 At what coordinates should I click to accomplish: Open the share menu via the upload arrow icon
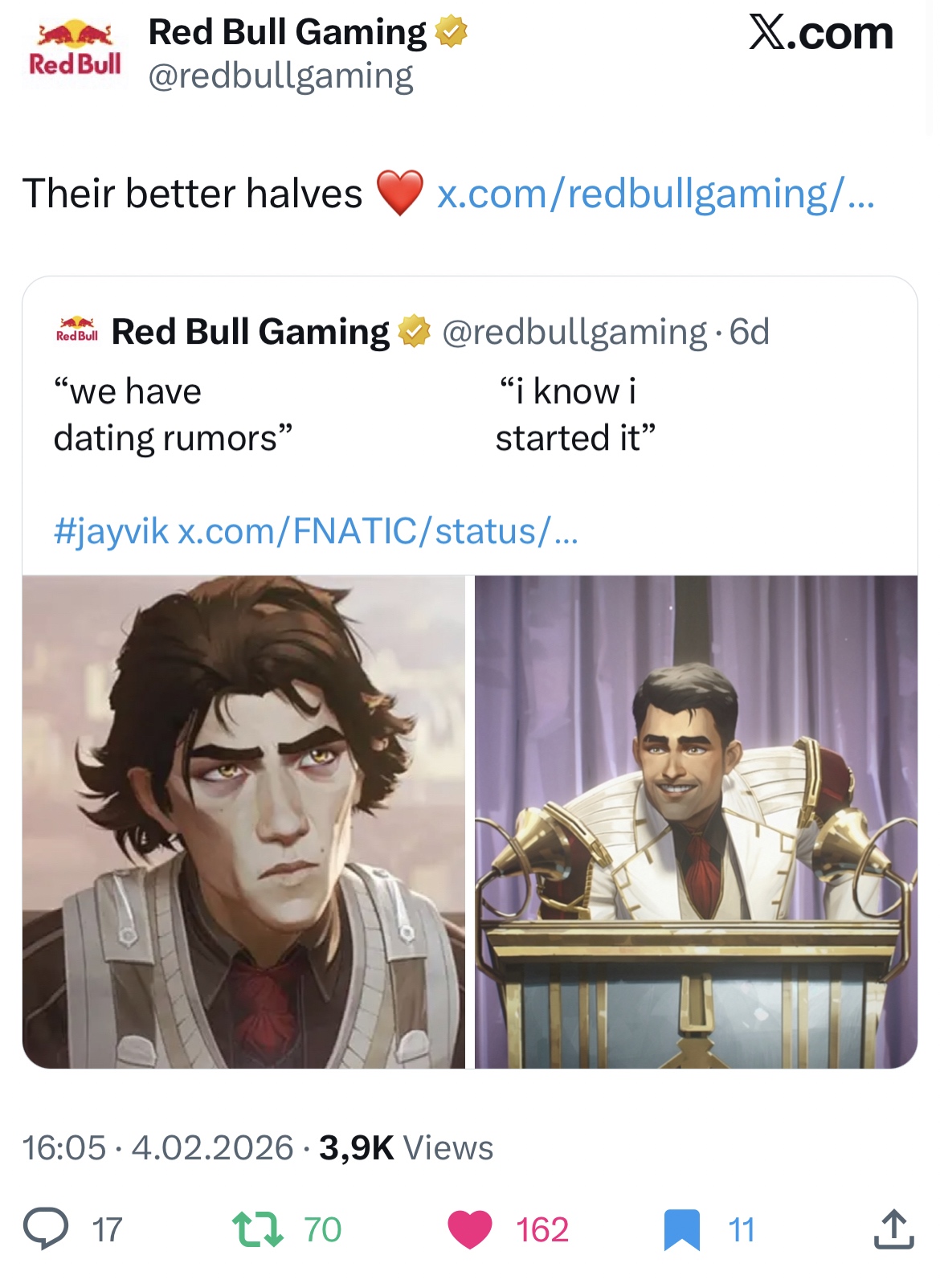tap(893, 1229)
